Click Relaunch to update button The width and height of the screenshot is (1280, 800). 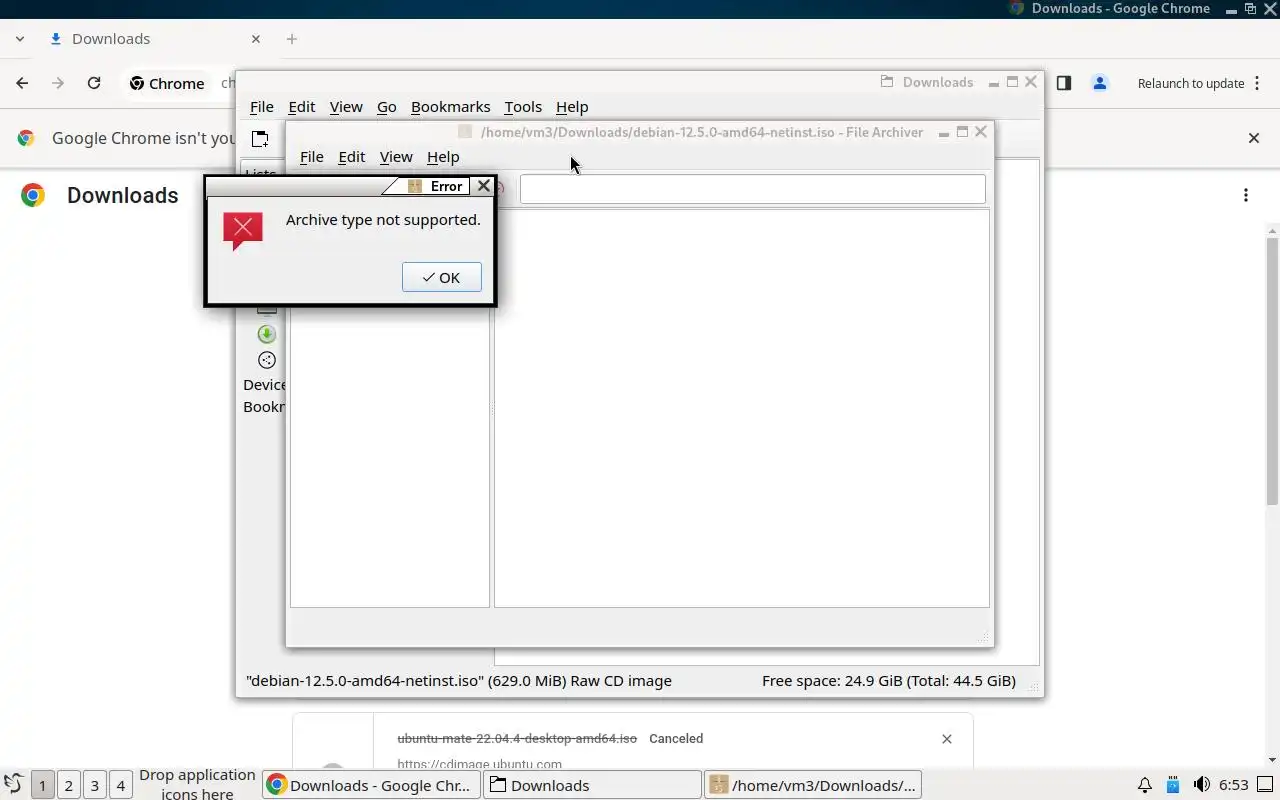(x=1191, y=83)
